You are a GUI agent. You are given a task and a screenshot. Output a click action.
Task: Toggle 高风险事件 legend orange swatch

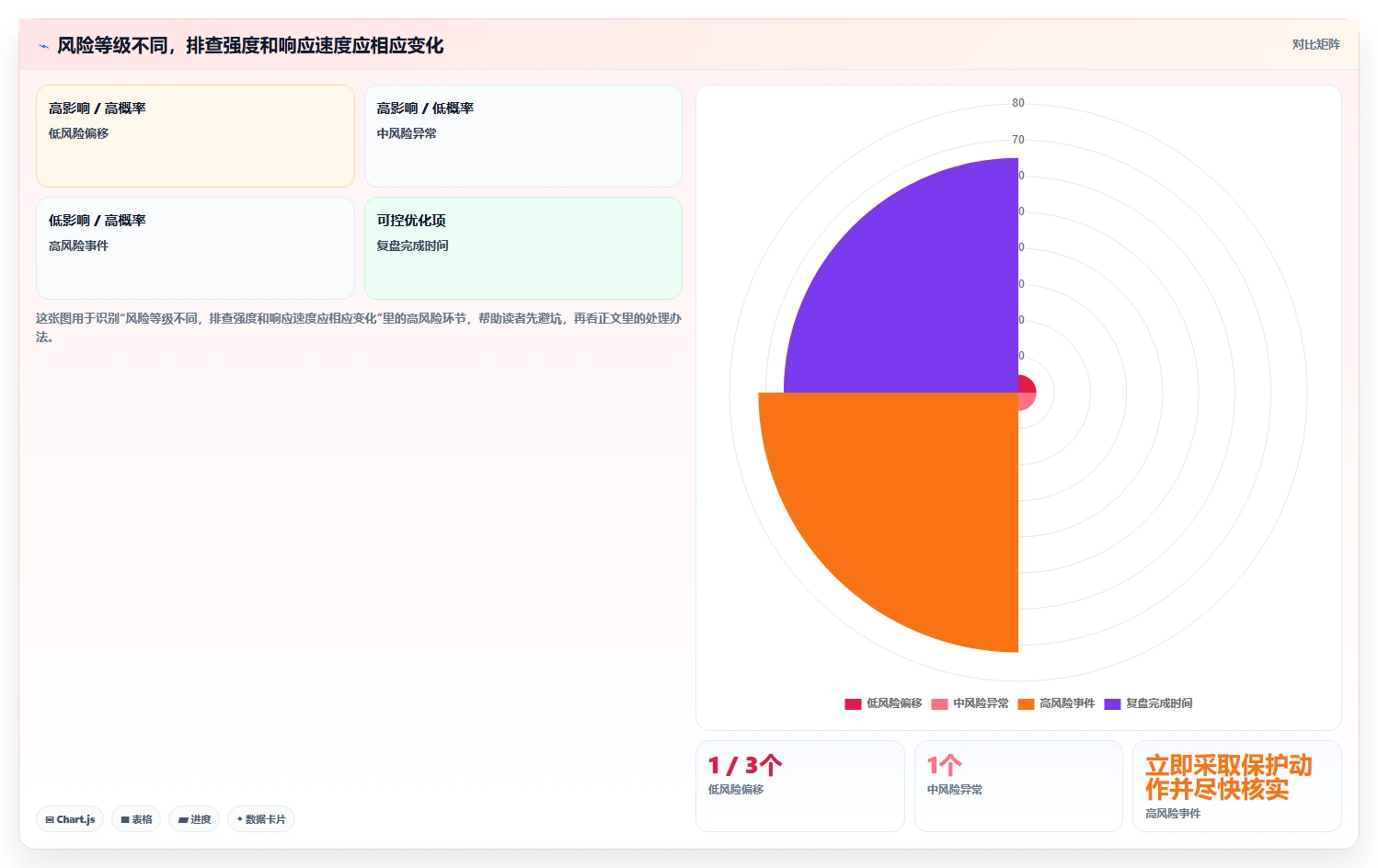1026,704
